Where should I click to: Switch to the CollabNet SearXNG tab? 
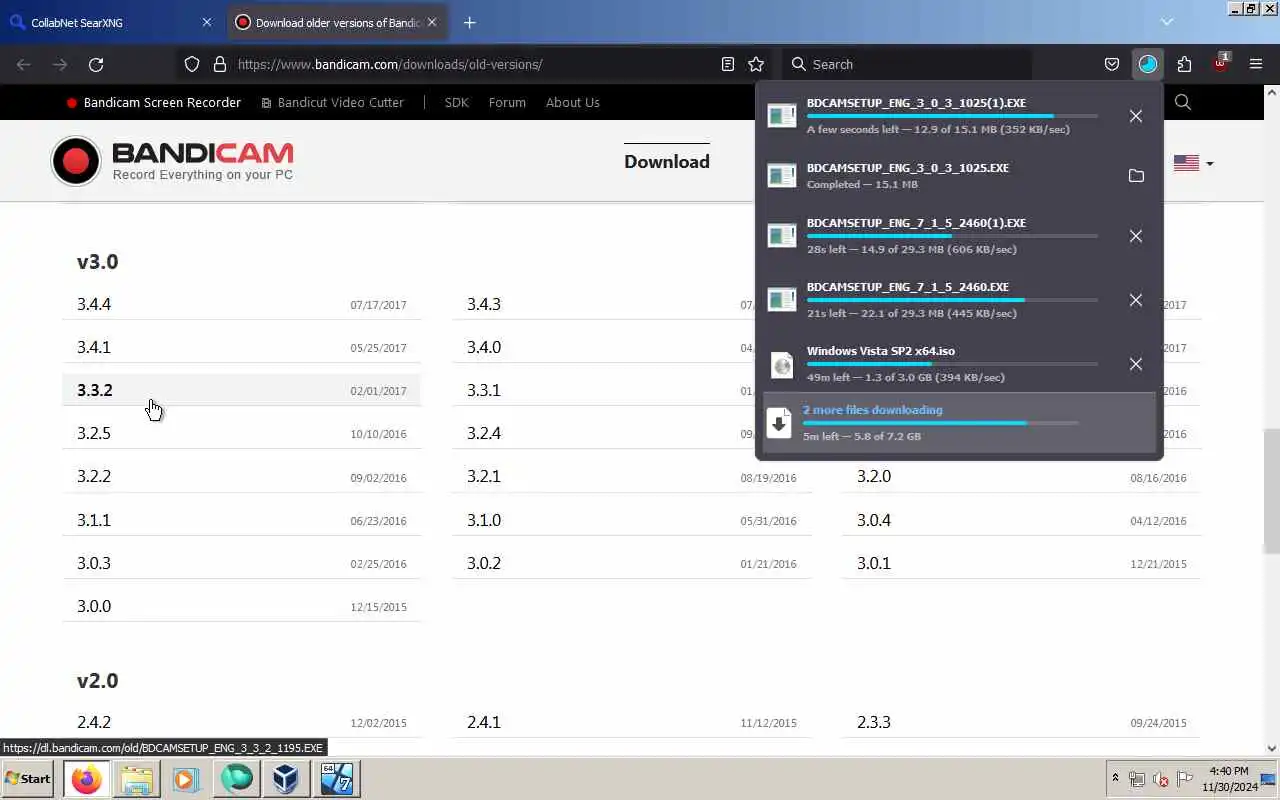tap(112, 22)
